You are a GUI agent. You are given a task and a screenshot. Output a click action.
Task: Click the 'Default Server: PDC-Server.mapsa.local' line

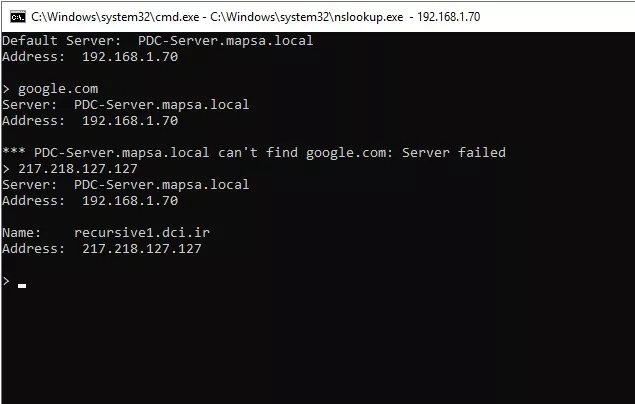pos(158,40)
